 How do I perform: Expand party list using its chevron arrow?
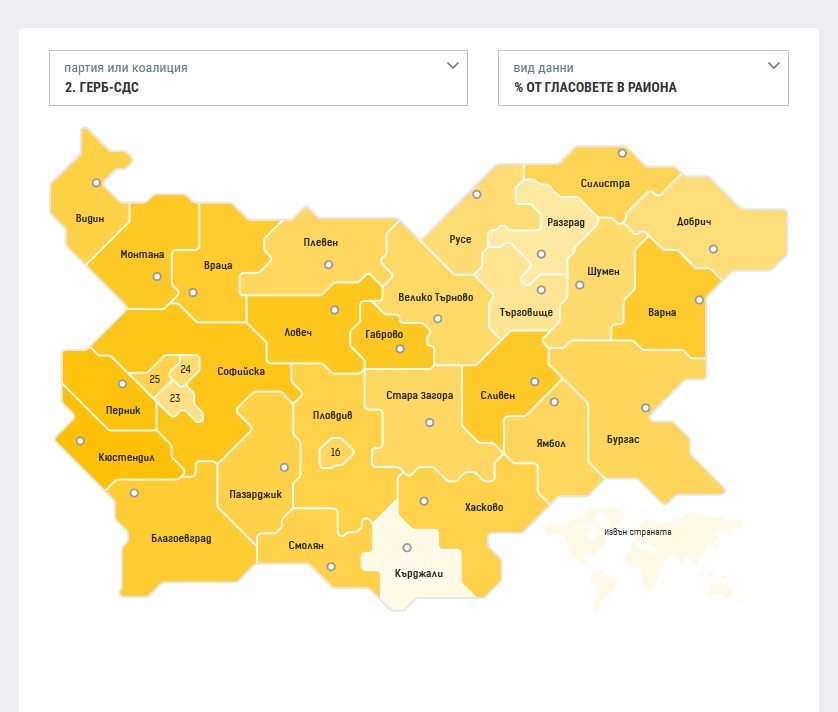[x=453, y=66]
